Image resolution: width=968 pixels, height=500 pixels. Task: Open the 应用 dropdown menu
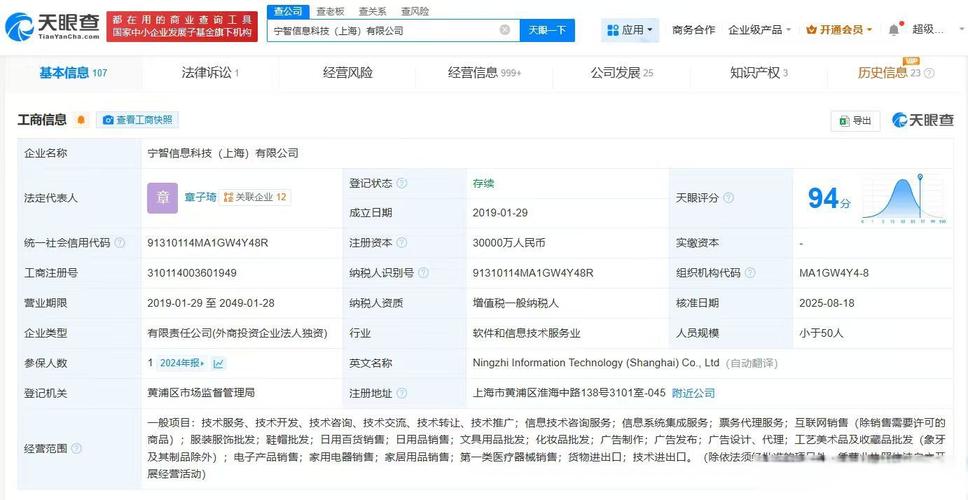click(630, 30)
